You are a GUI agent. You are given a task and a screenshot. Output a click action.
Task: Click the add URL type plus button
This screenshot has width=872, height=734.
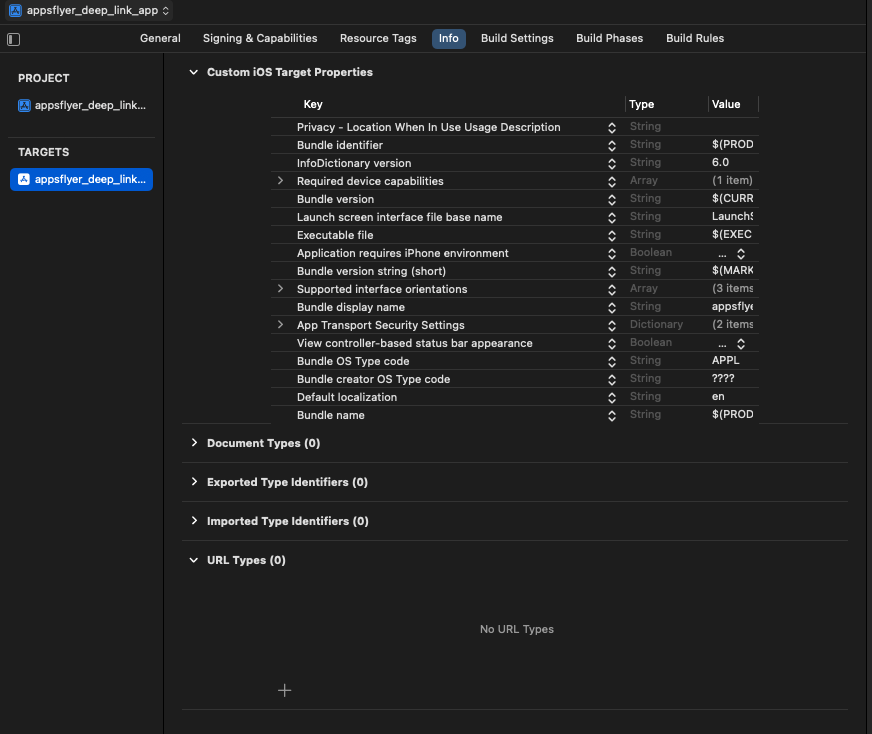tap(284, 690)
